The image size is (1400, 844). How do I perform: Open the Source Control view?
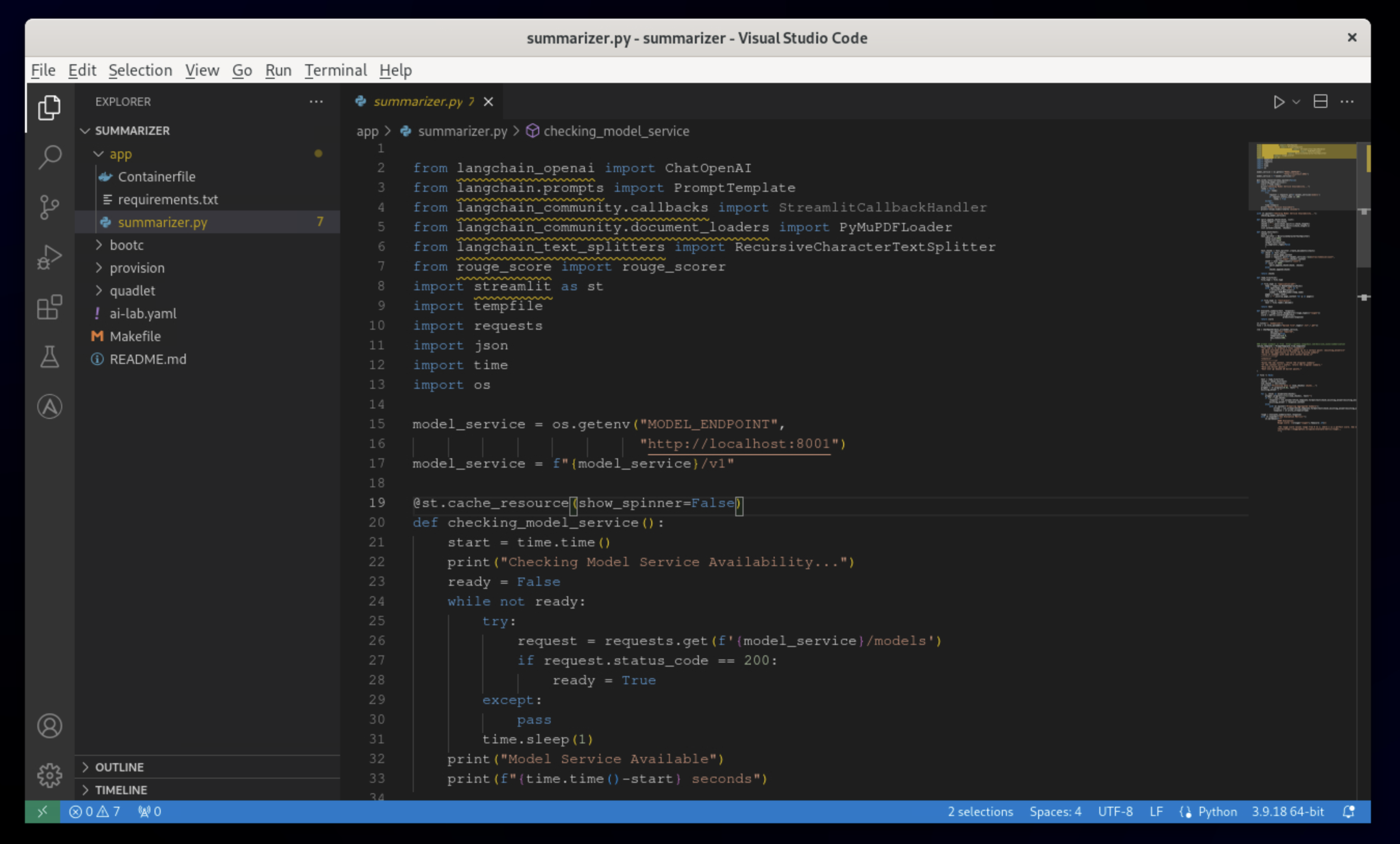pos(49,207)
